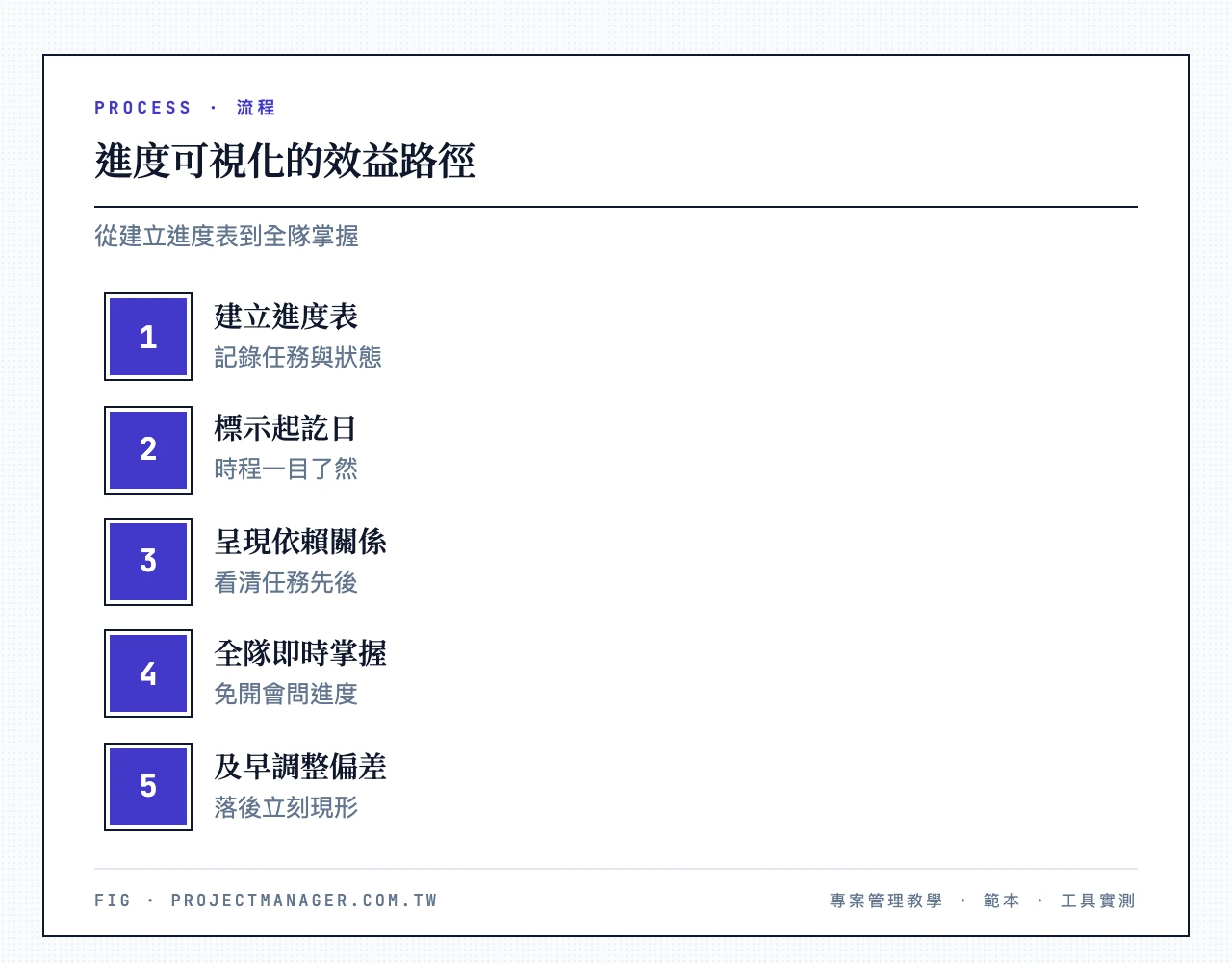Click footer text 範本
This screenshot has width=1232, height=964.
point(1002,901)
